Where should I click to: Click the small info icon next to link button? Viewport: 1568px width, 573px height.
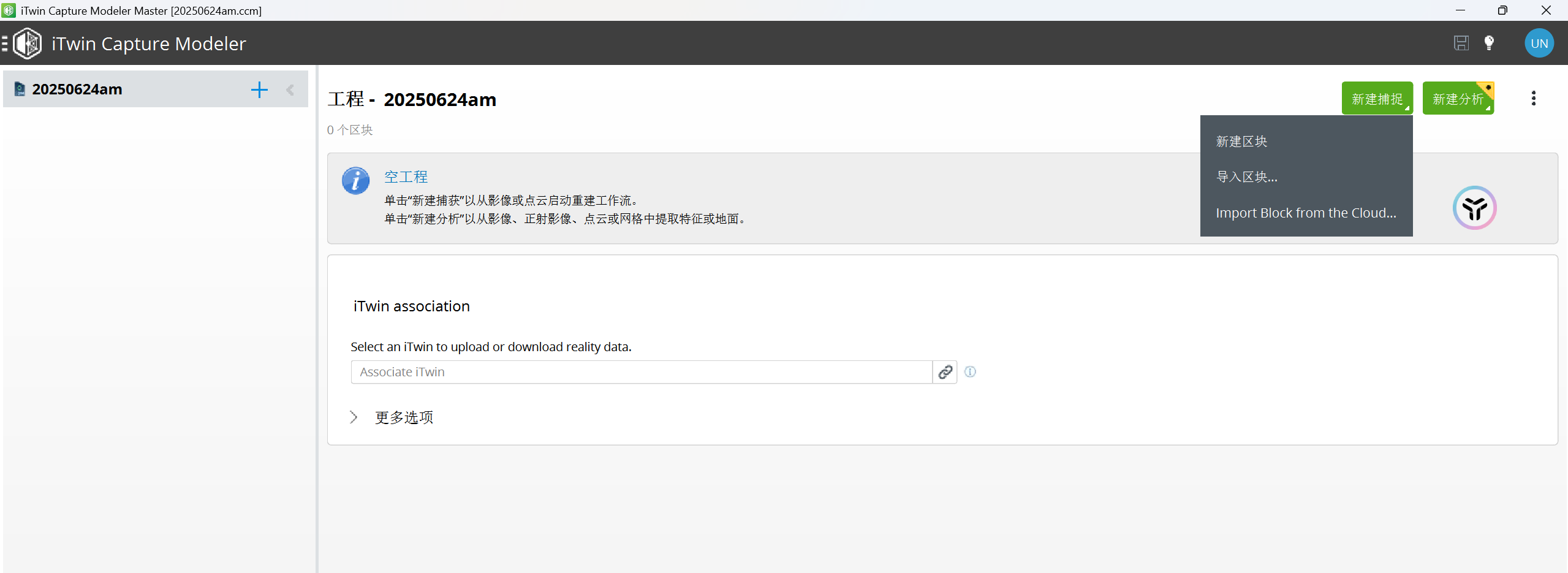pyautogui.click(x=970, y=371)
